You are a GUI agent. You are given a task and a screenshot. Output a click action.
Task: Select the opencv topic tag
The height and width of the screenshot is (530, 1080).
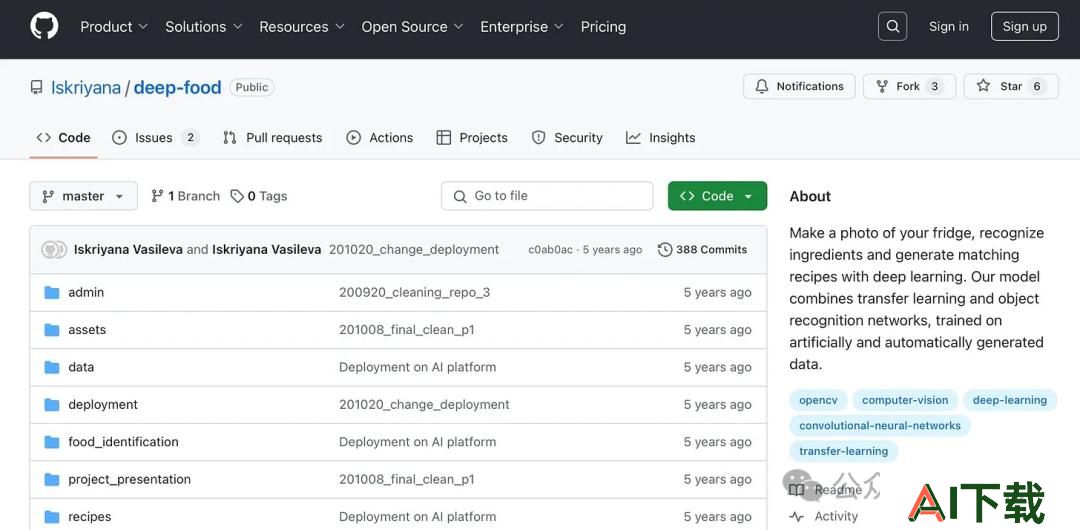tap(818, 400)
